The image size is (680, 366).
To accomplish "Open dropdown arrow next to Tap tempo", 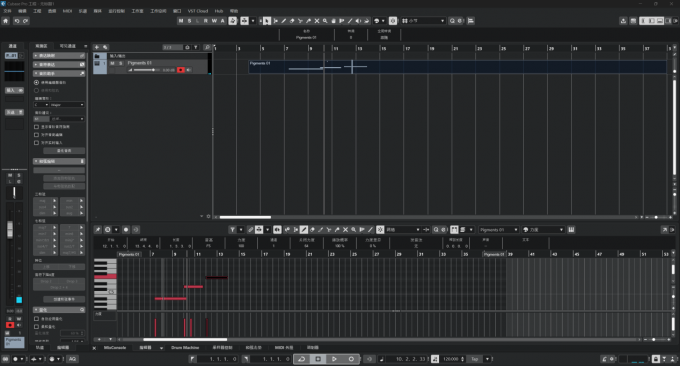I will pyautogui.click(x=487, y=359).
